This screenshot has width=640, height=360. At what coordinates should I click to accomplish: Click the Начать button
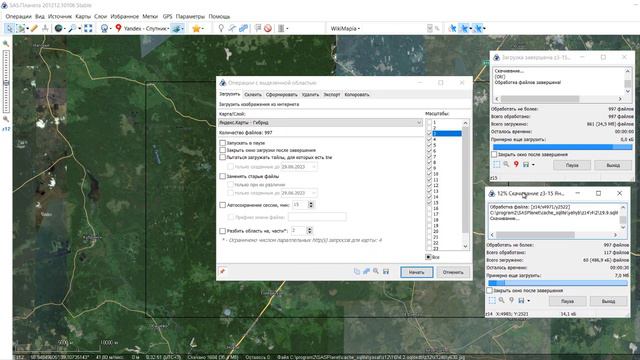[416, 272]
